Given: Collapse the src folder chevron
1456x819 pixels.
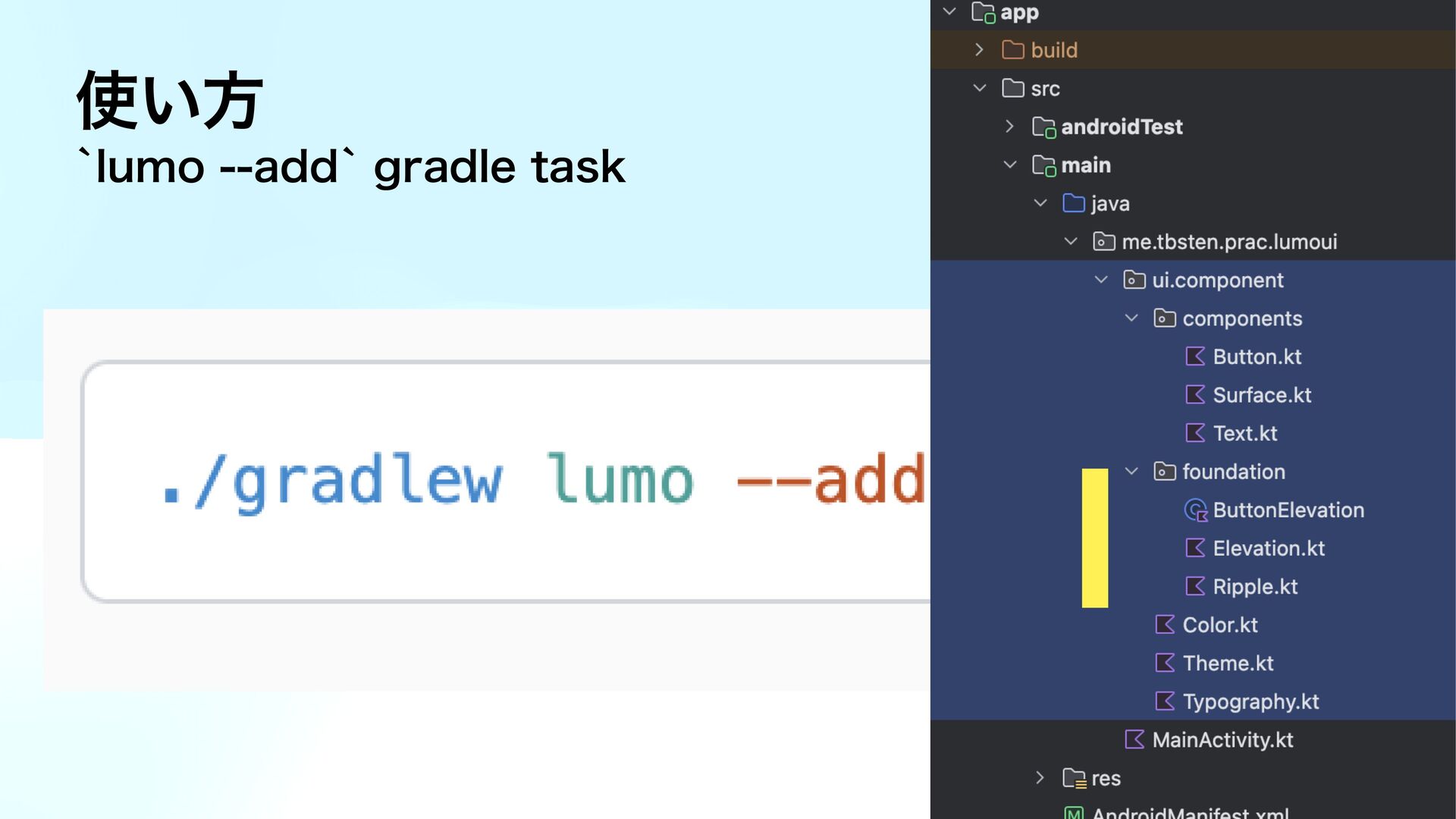Looking at the screenshot, I should (979, 88).
